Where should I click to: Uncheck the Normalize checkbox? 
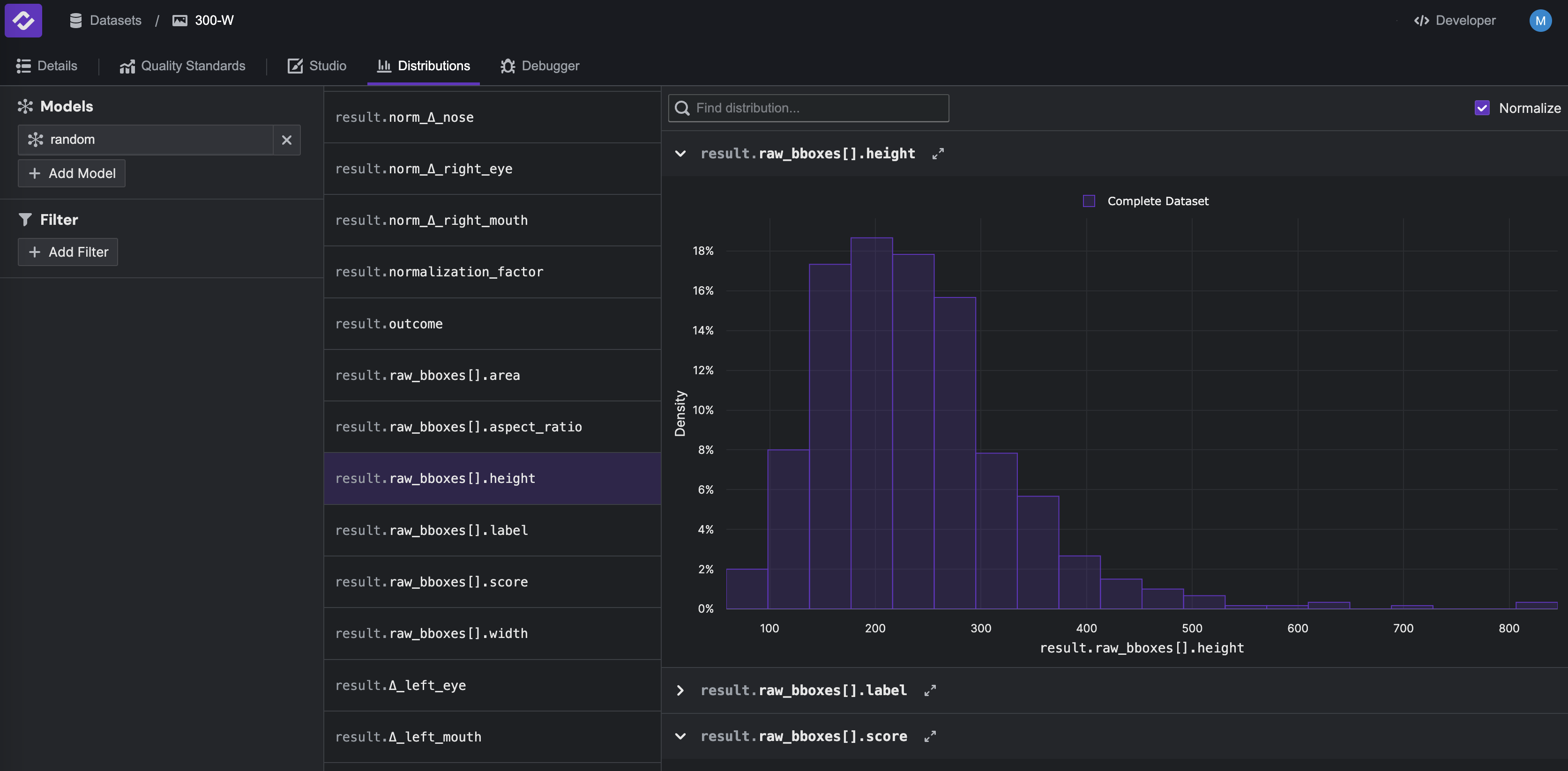click(x=1482, y=108)
